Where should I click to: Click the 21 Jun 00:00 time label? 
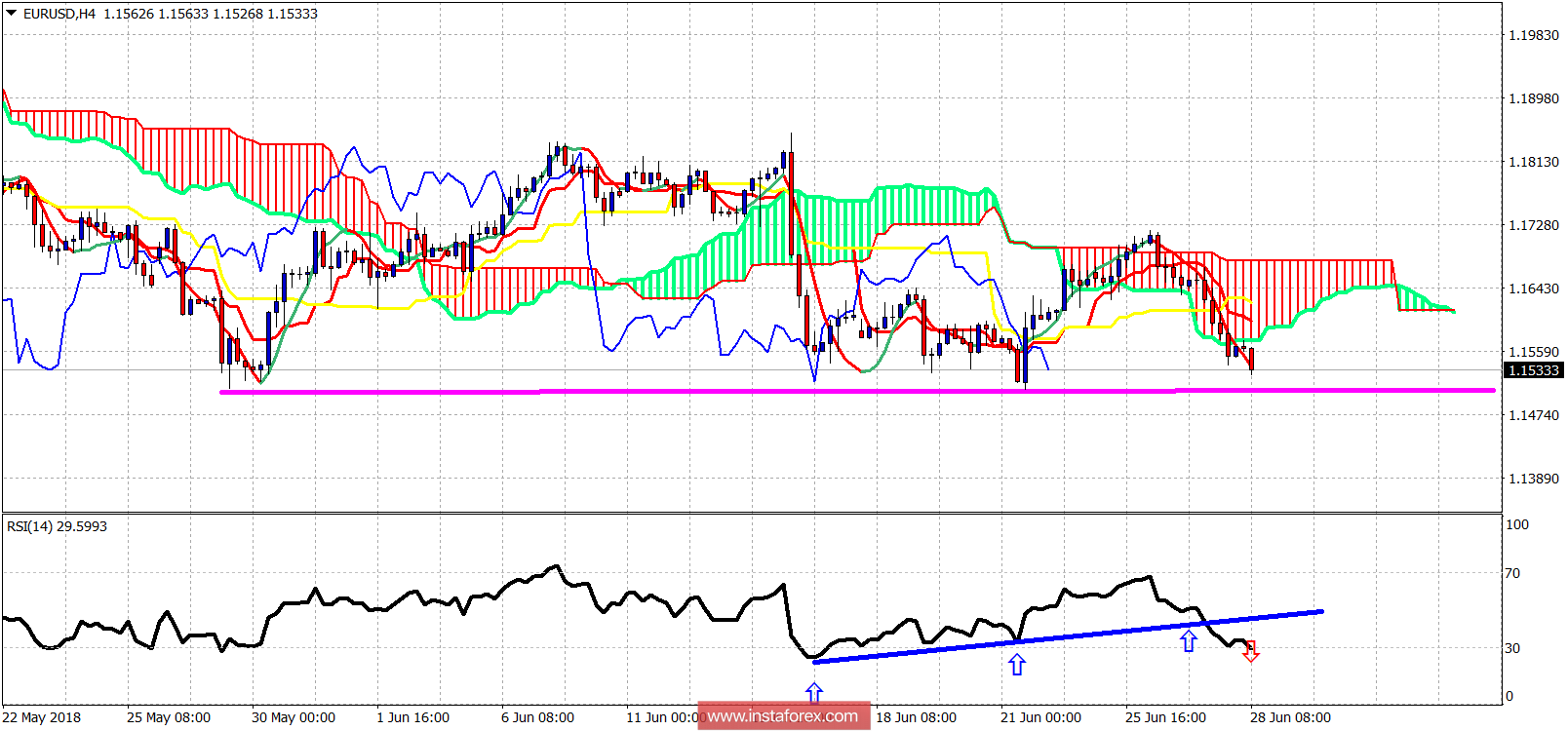[x=1041, y=717]
